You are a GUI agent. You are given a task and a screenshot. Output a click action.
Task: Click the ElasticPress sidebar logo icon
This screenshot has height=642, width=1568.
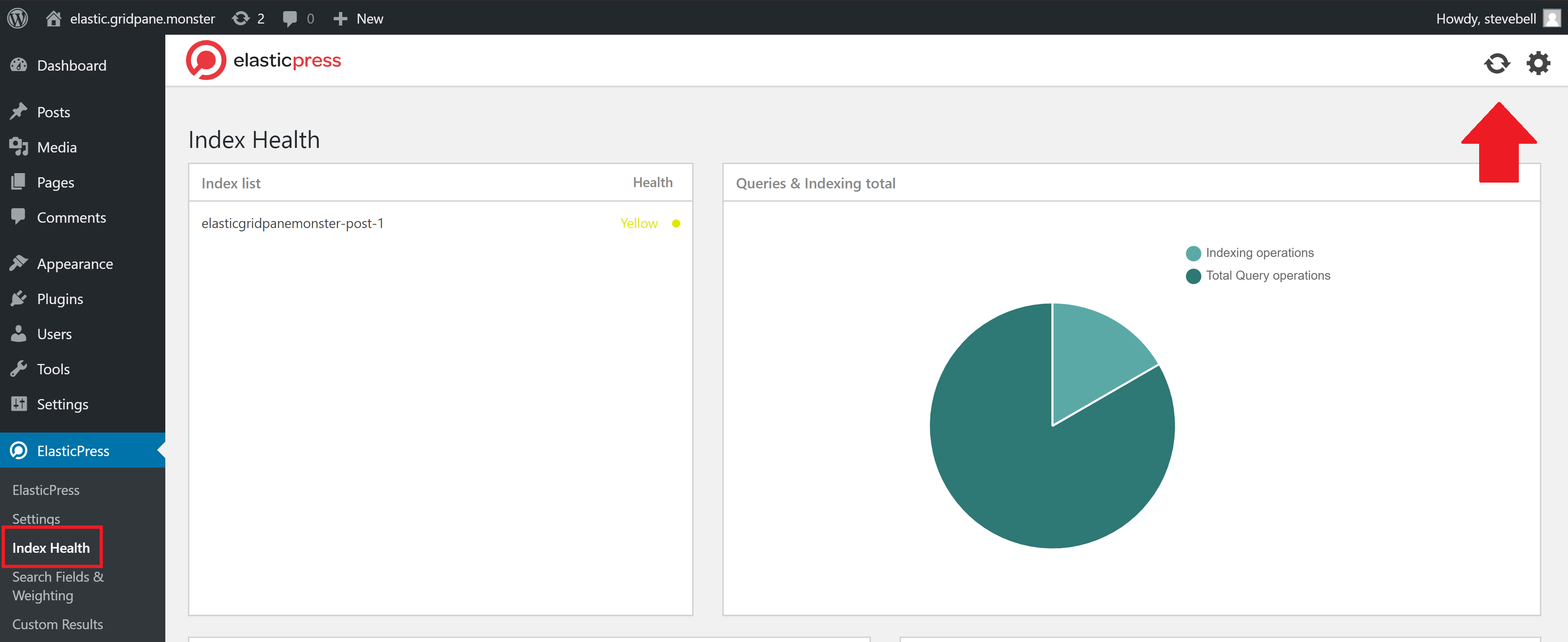pos(19,450)
